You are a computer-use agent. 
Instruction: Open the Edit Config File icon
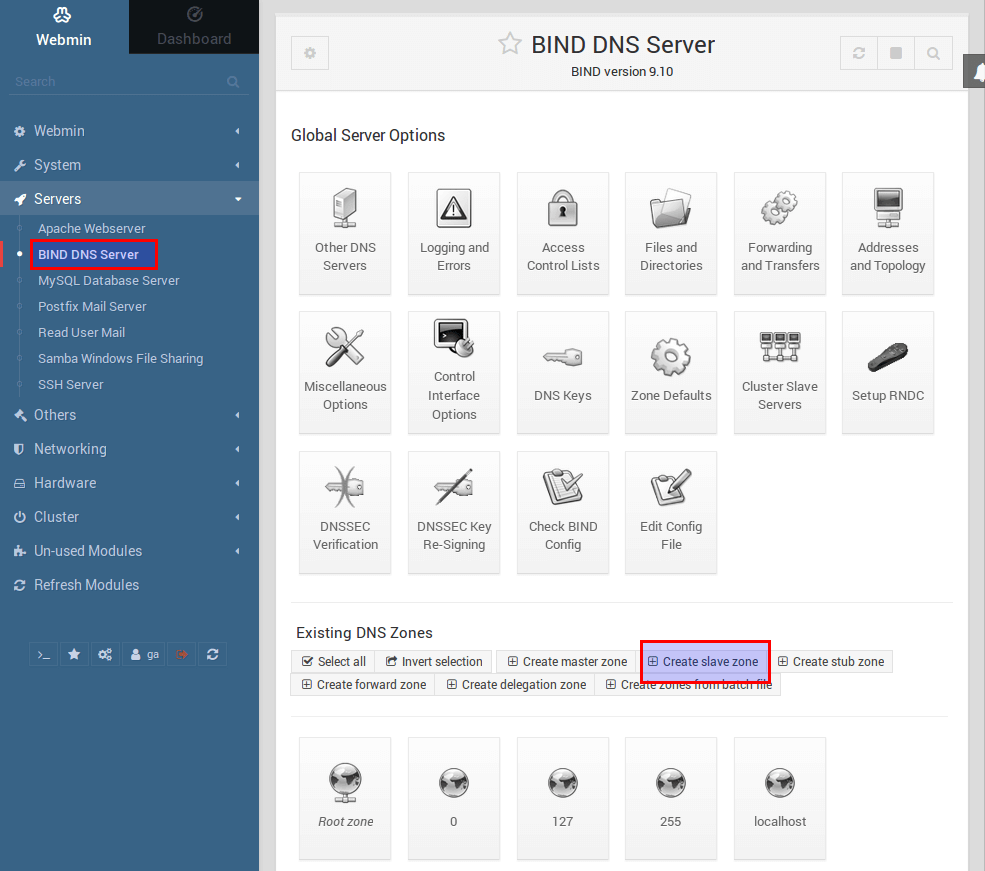(670, 487)
